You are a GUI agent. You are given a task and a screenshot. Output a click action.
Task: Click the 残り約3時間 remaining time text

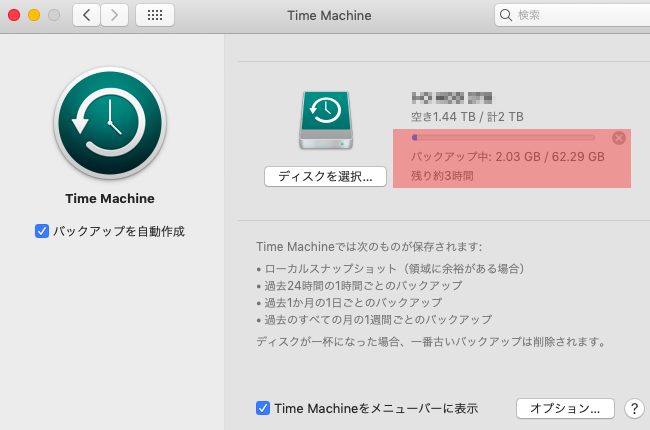click(442, 175)
